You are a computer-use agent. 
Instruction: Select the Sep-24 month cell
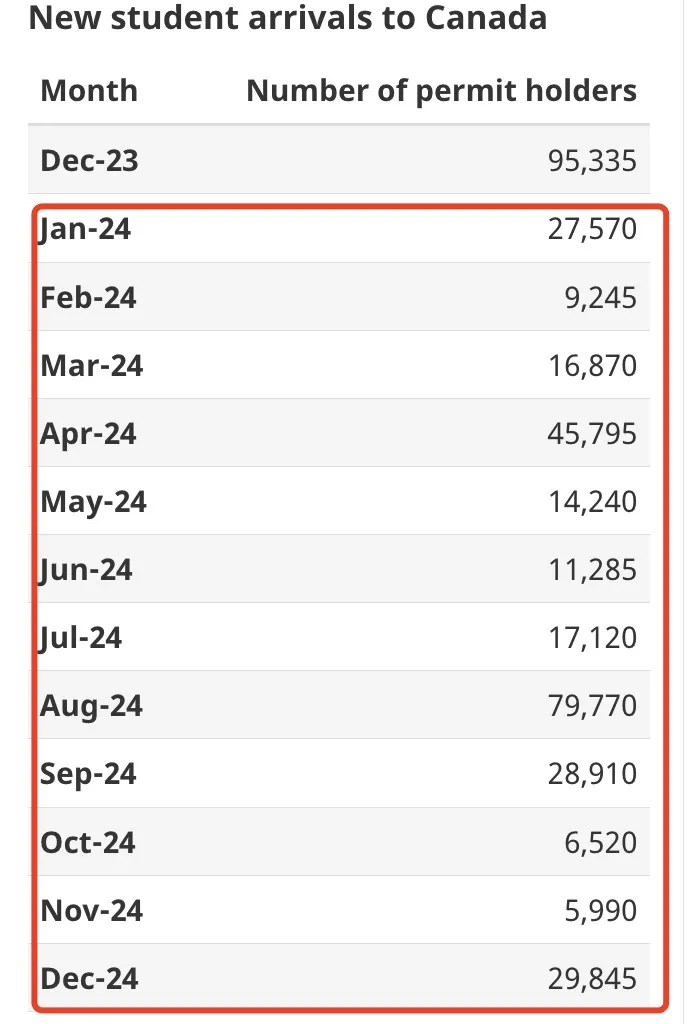pyautogui.click(x=89, y=774)
